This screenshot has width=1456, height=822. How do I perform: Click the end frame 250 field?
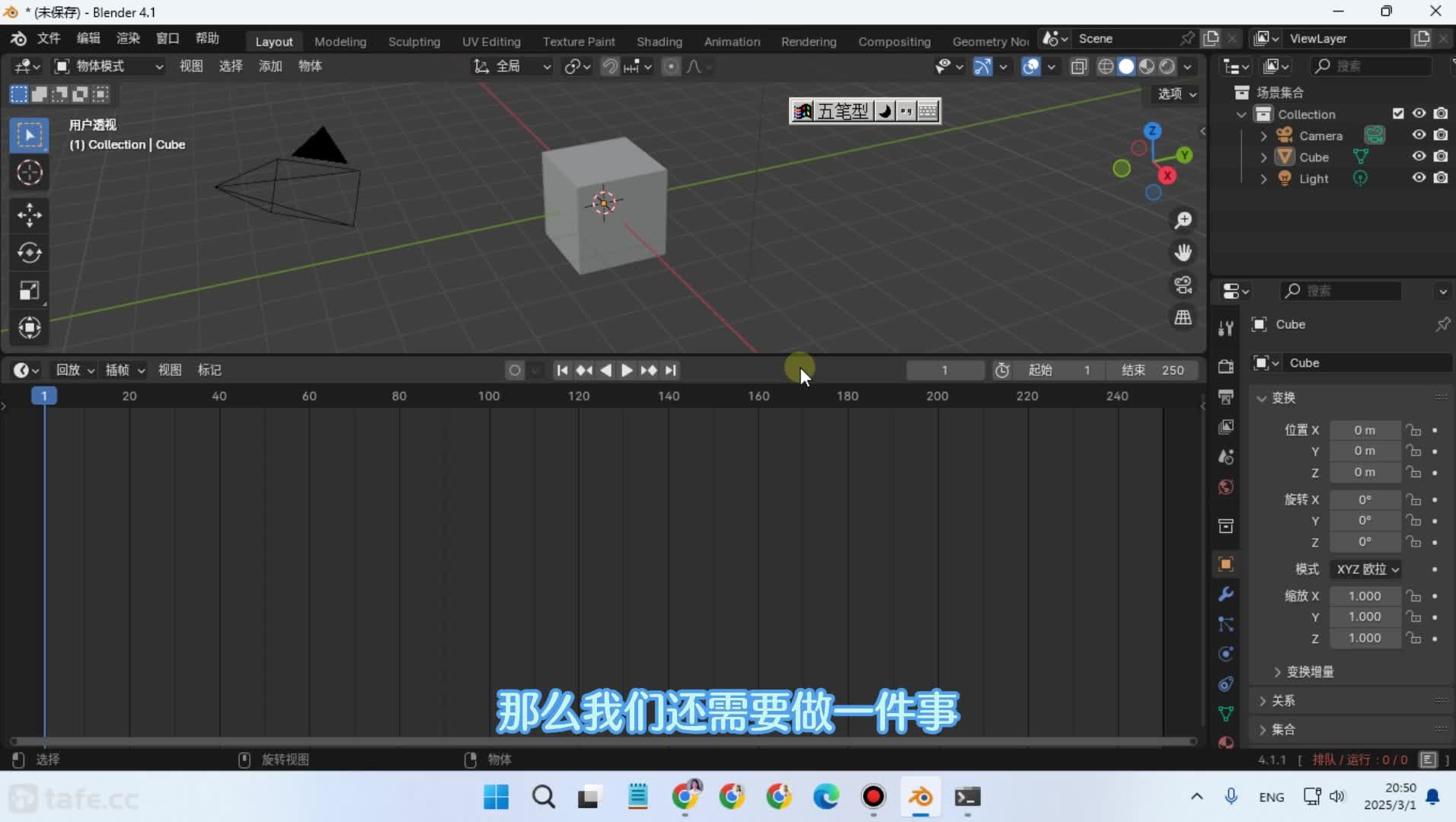1153,370
